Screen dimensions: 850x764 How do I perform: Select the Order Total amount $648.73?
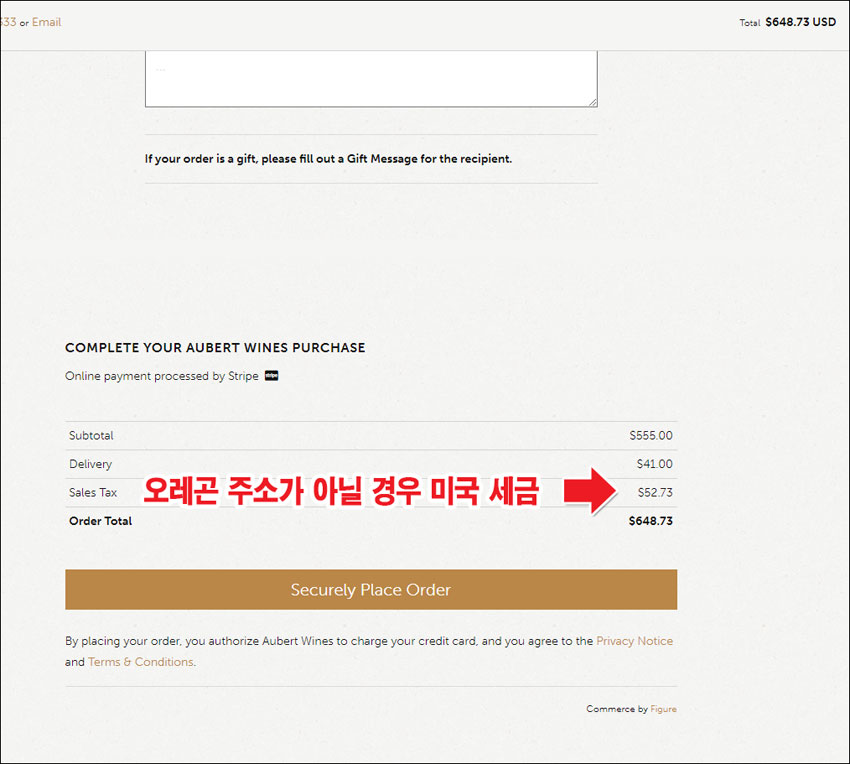651,521
